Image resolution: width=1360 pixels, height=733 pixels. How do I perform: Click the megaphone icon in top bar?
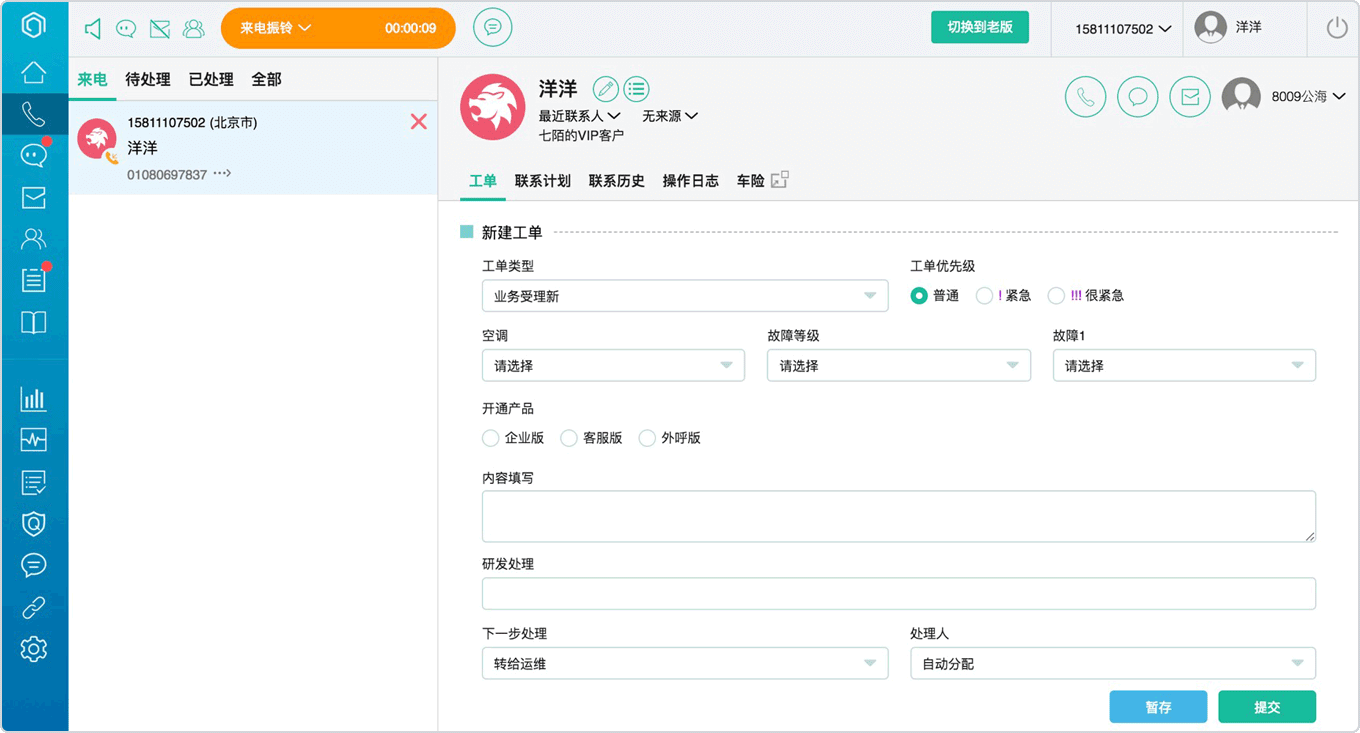[x=93, y=29]
